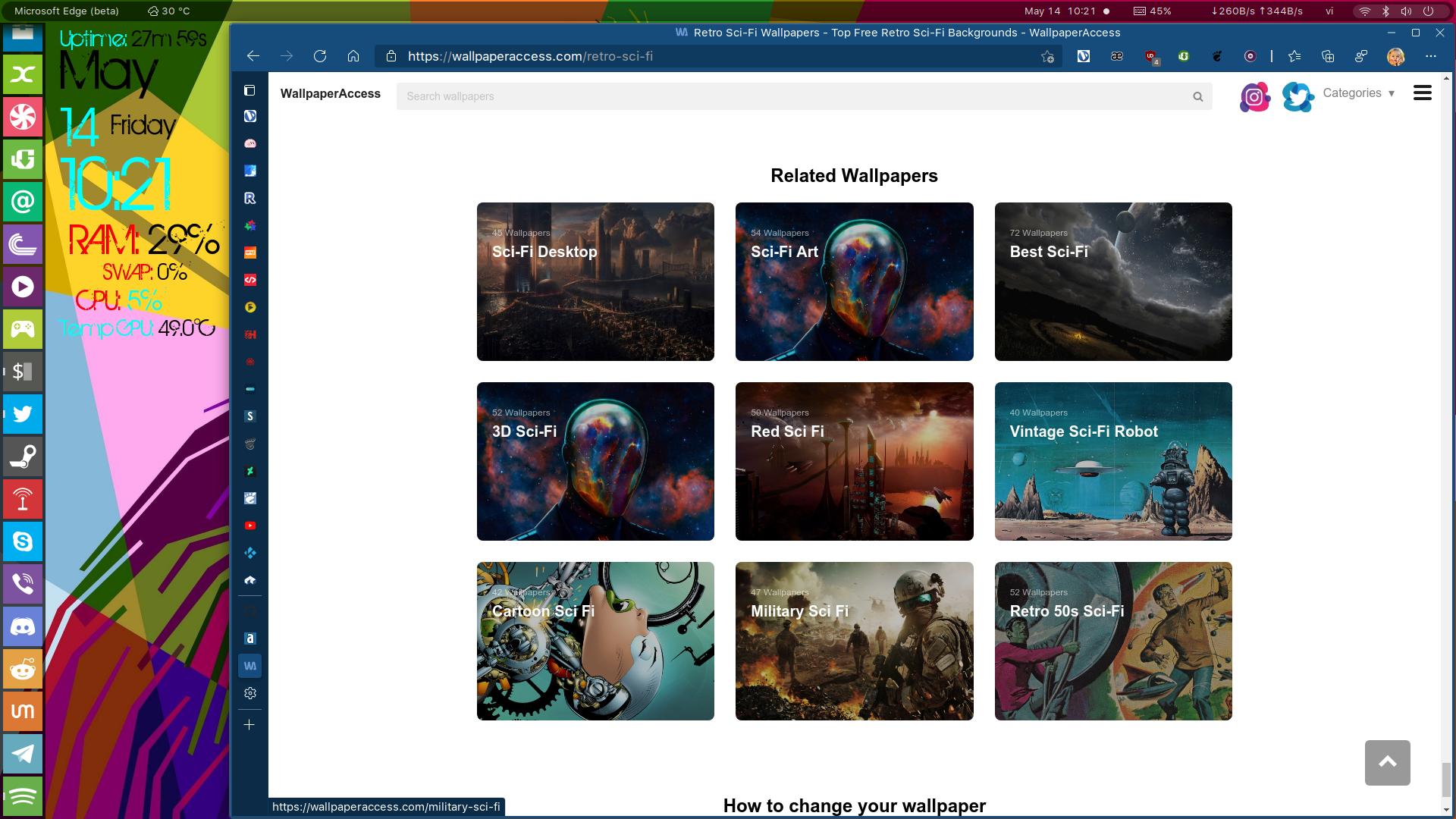This screenshot has width=1456, height=819.
Task: Open the Sci-Fi Art wallpaper collection
Action: coord(854,281)
